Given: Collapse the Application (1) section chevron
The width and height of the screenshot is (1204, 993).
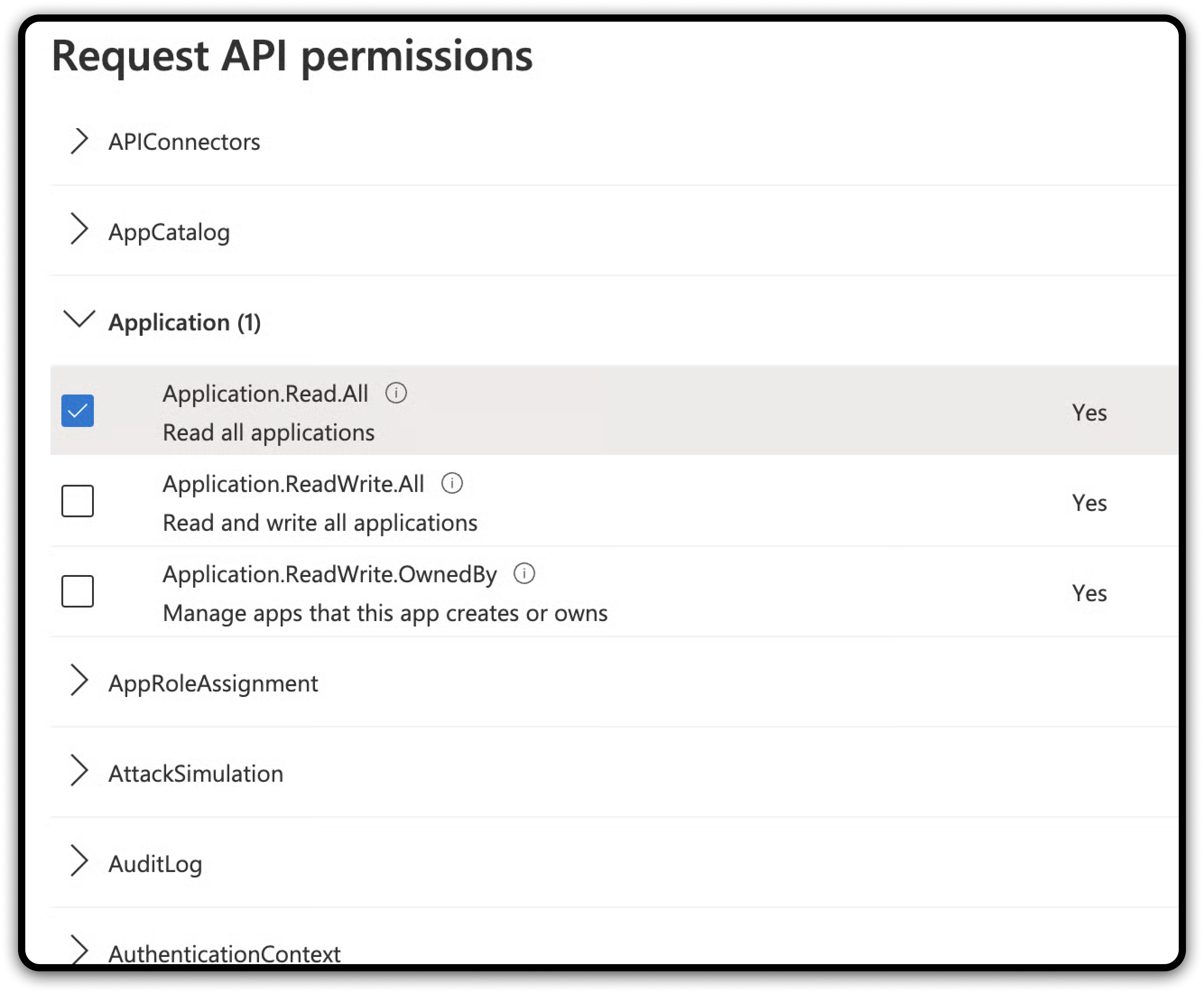Looking at the screenshot, I should click(x=79, y=319).
